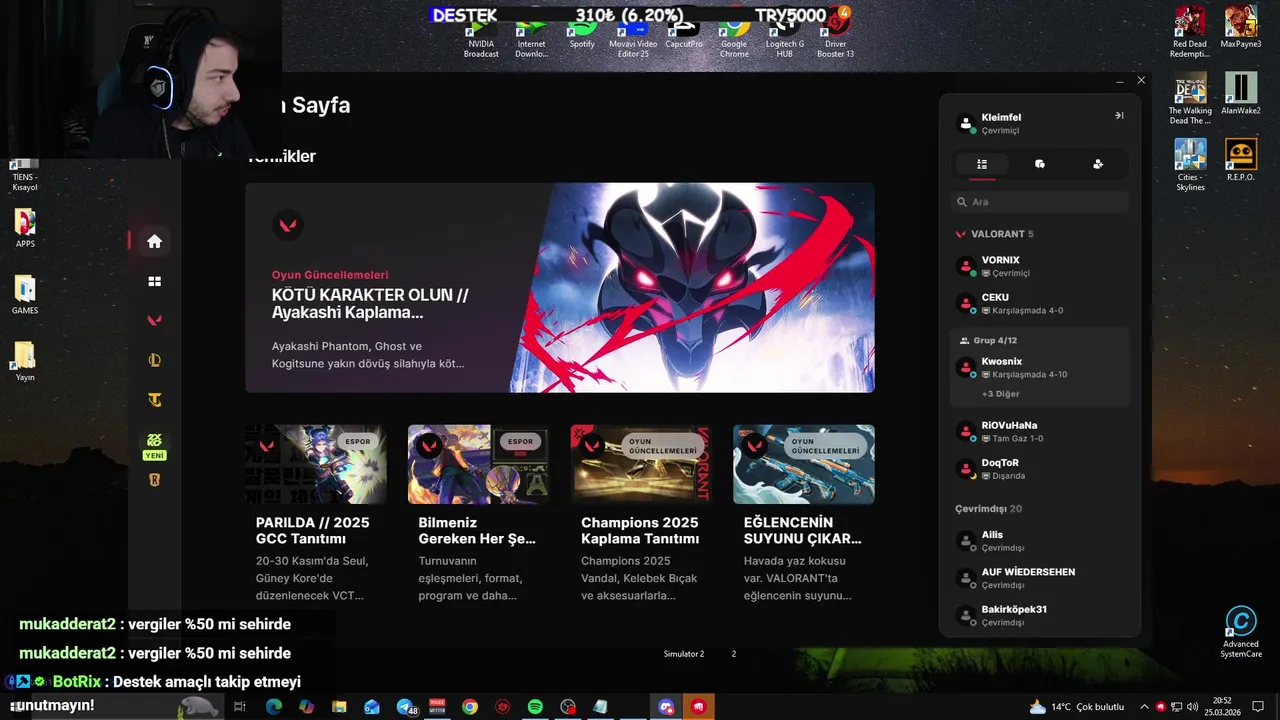Open Advanced SystemCare desktop icon
The height and width of the screenshot is (720, 1280).
(1241, 632)
